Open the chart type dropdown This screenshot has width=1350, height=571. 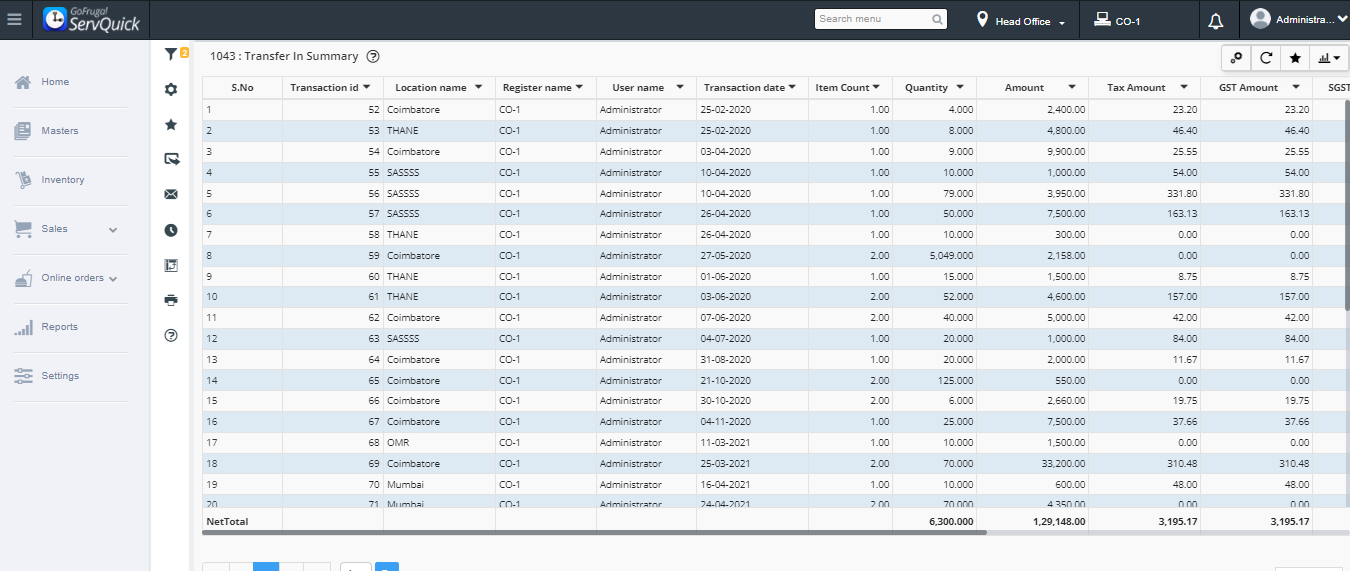tap(1330, 58)
